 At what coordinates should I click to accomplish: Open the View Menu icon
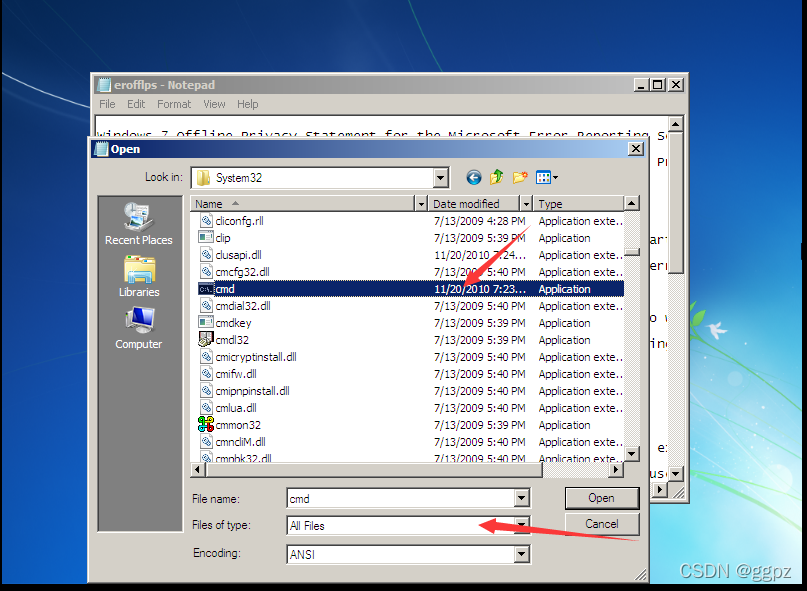543,178
